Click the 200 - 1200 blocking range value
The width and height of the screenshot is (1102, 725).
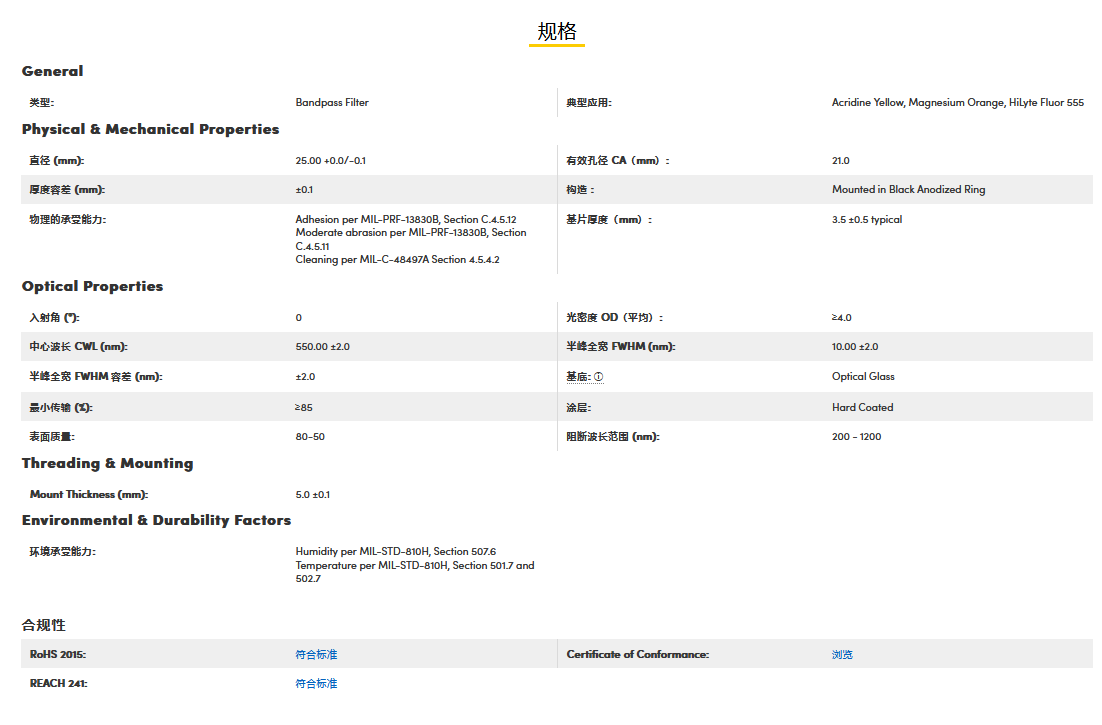tap(856, 436)
